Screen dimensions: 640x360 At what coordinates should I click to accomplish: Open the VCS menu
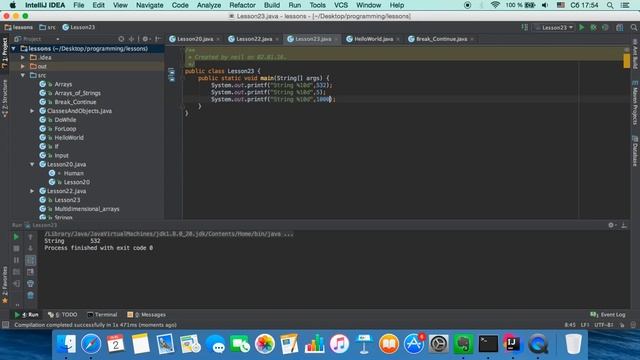[341, 5]
